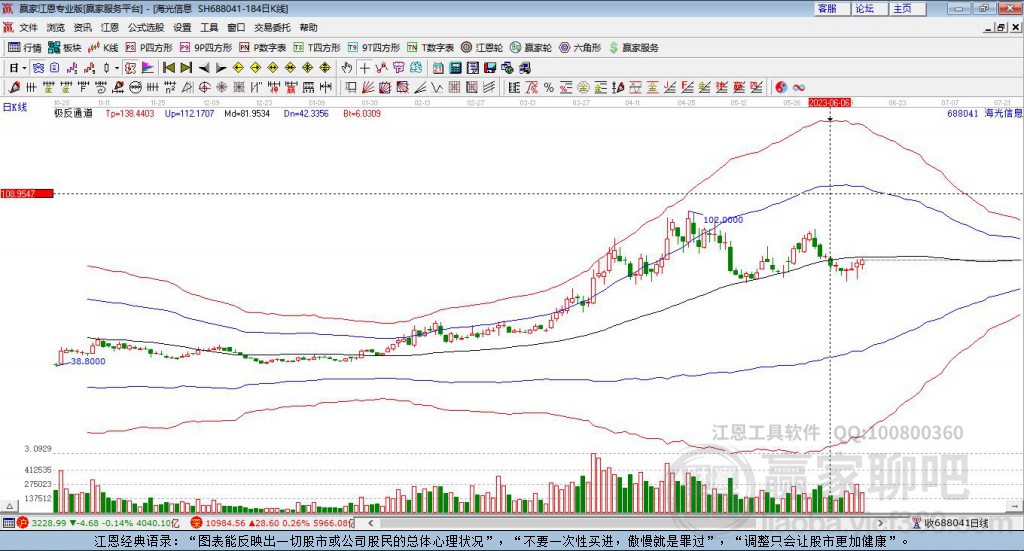1024x551 pixels.
Task: Click the 688041 海光信息 stock label
Action: click(x=985, y=114)
